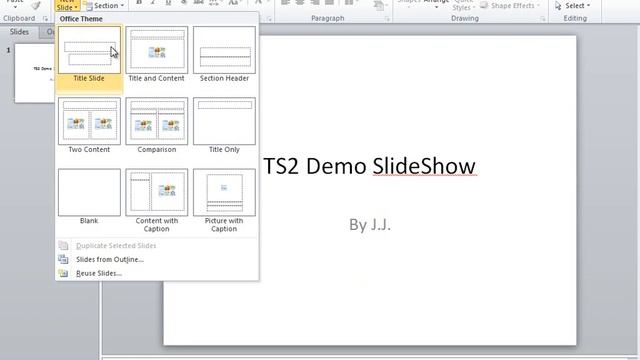Click the subtitle text By J.J.
This screenshot has width=640, height=360.
tap(370, 224)
